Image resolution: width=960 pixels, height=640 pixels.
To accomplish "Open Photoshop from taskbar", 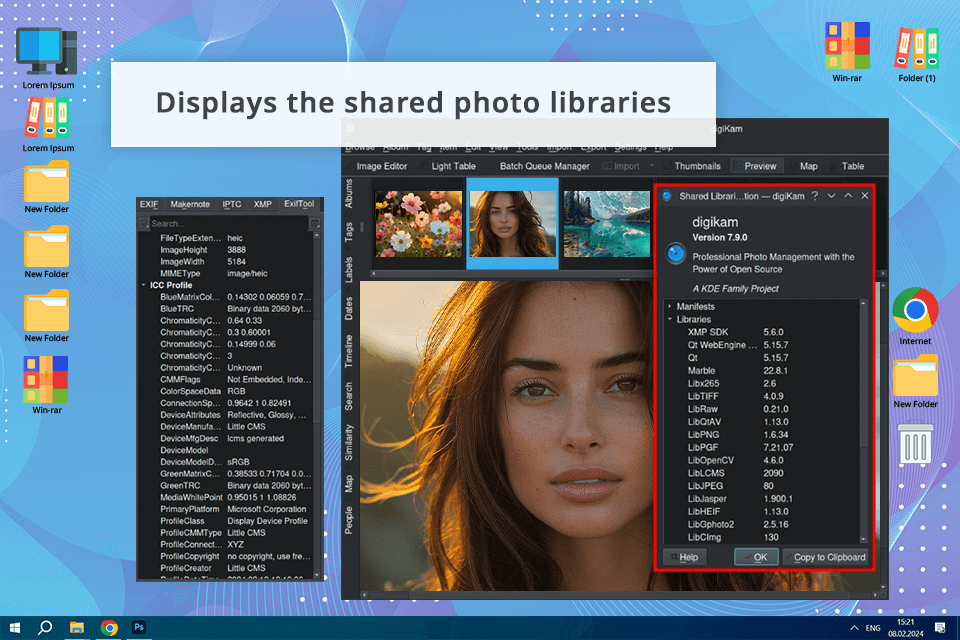I will click(x=139, y=627).
